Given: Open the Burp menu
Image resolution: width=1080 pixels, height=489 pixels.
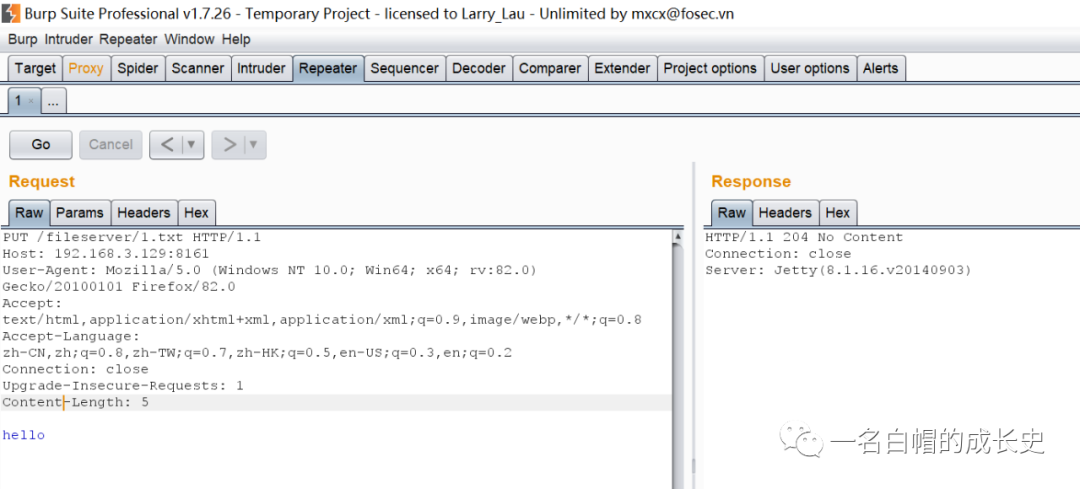Looking at the screenshot, I should point(22,39).
